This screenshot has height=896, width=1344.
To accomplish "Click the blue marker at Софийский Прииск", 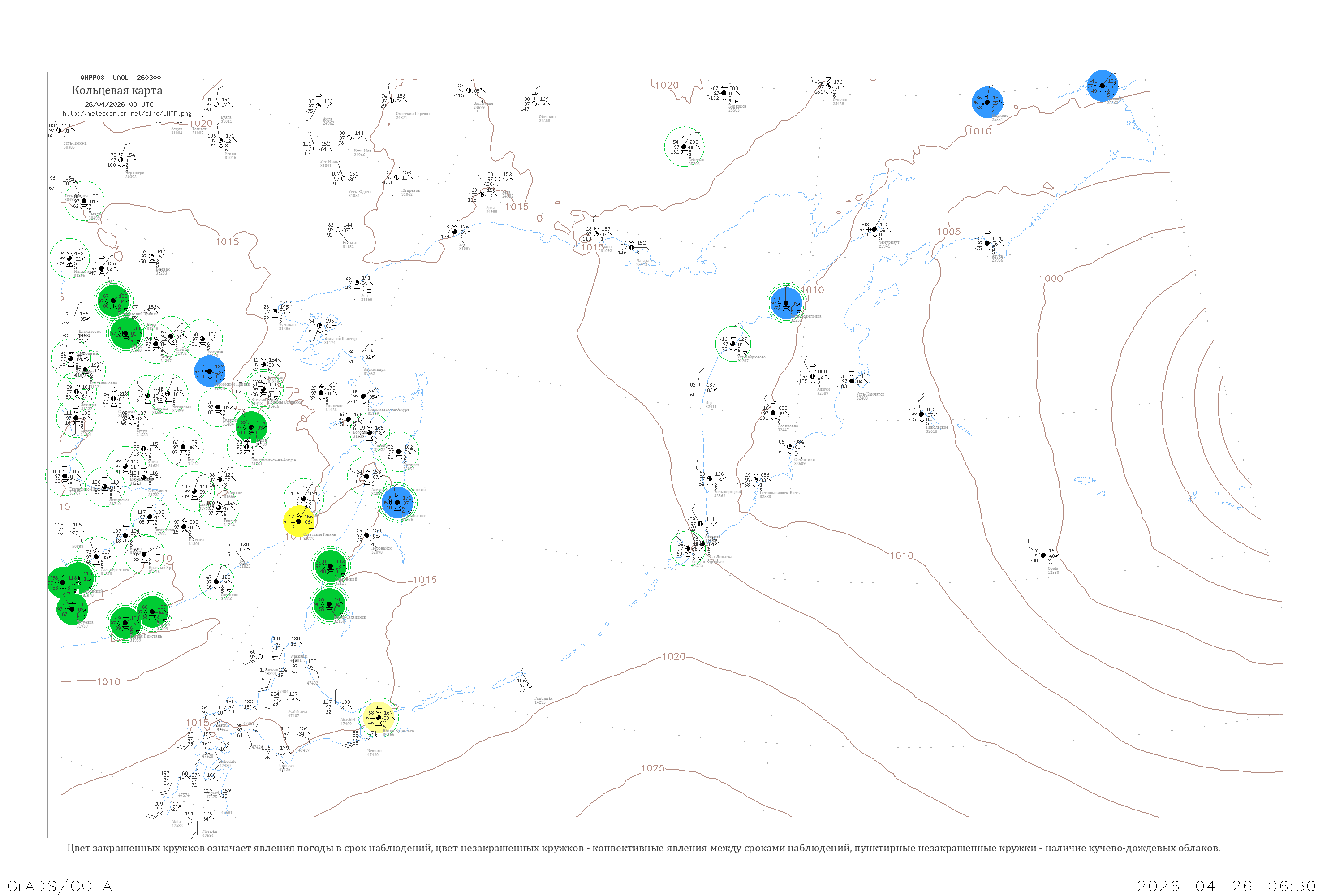I will (209, 371).
